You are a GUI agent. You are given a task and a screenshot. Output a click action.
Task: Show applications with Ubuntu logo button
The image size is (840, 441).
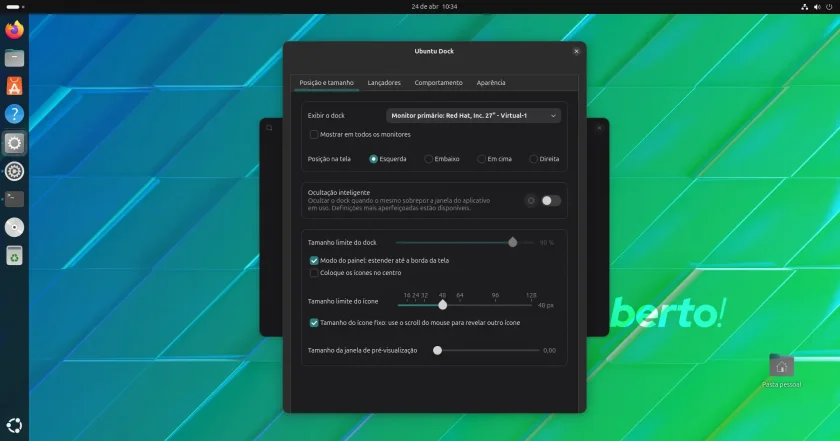pos(14,425)
